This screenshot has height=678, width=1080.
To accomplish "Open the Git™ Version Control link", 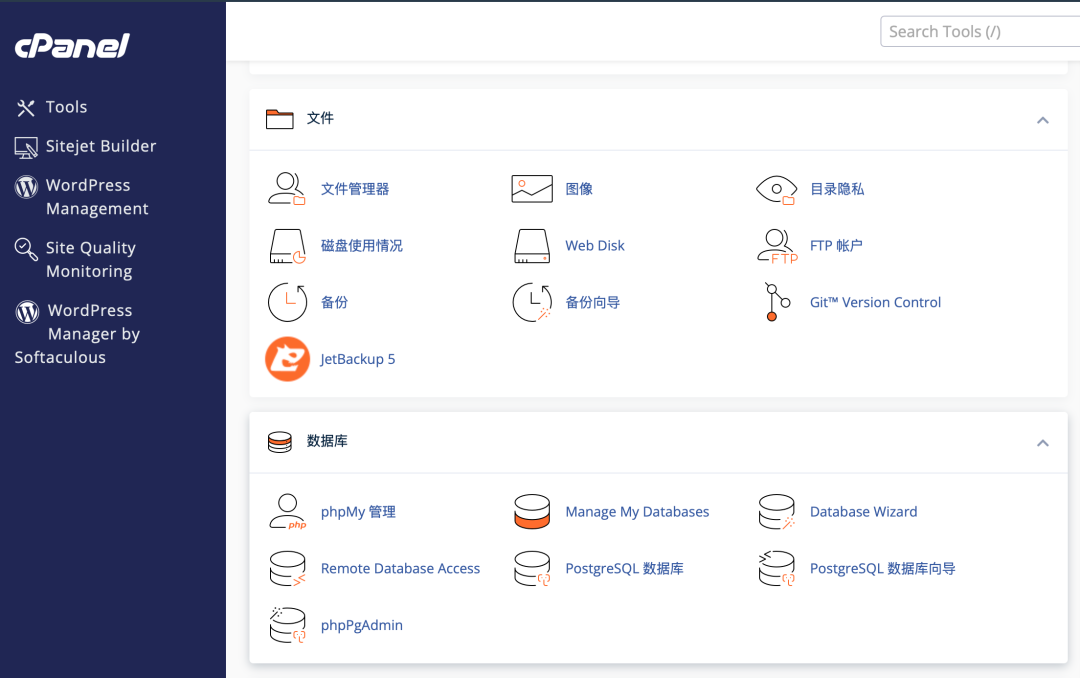I will coord(875,302).
